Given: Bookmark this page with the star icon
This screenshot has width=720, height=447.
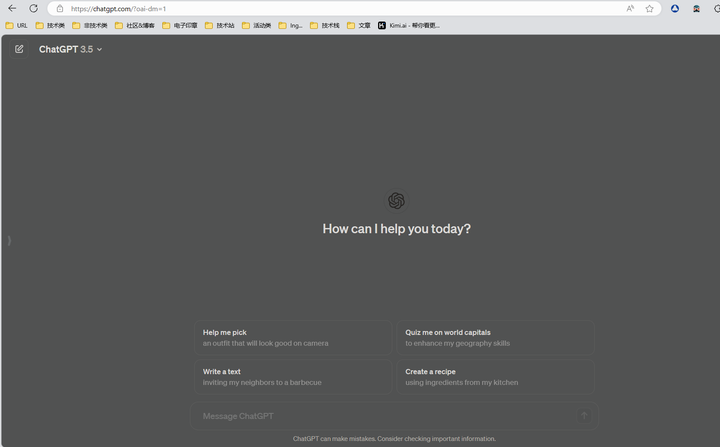Looking at the screenshot, I should point(649,8).
